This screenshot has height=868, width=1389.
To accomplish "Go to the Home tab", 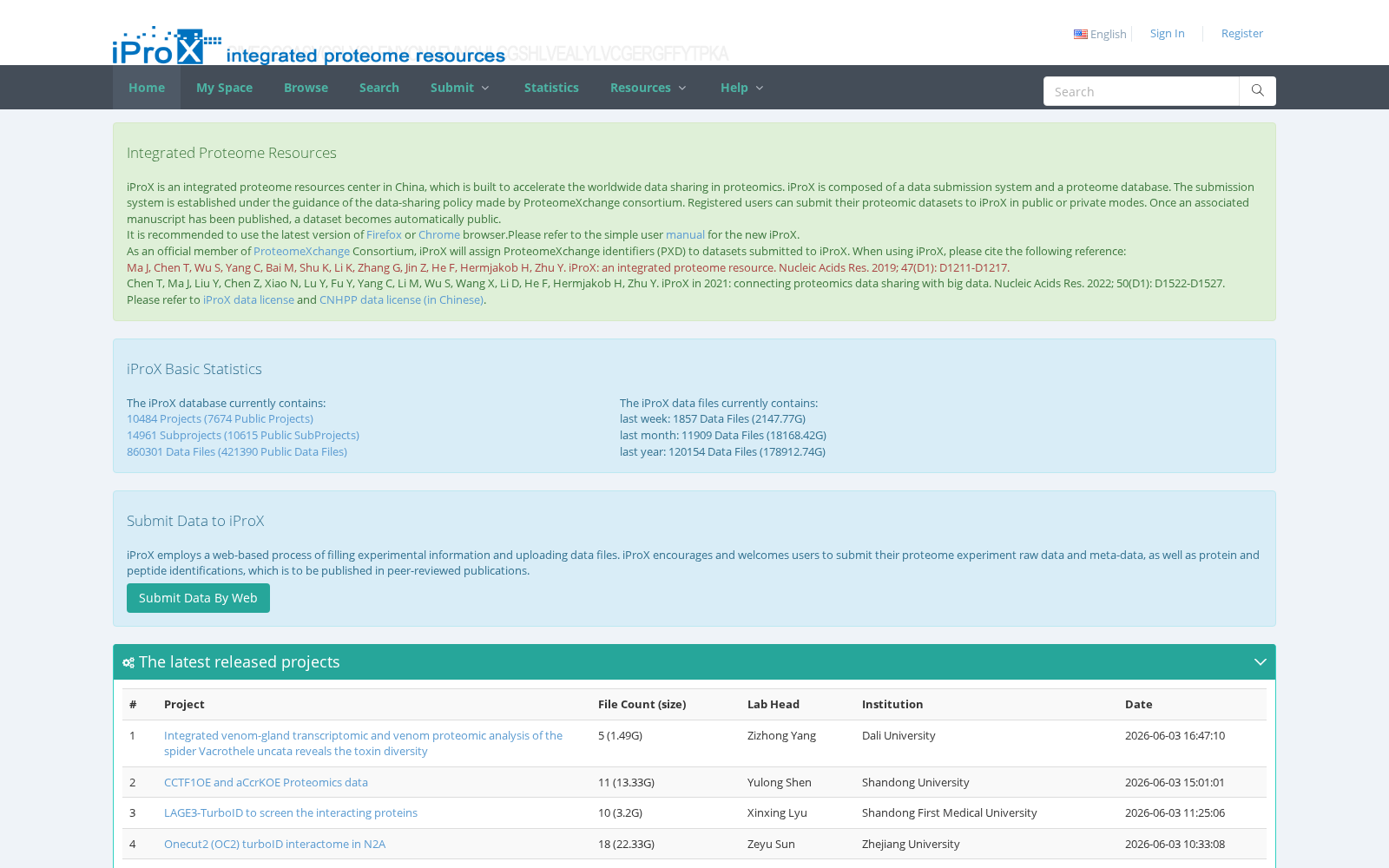I will coord(147,88).
